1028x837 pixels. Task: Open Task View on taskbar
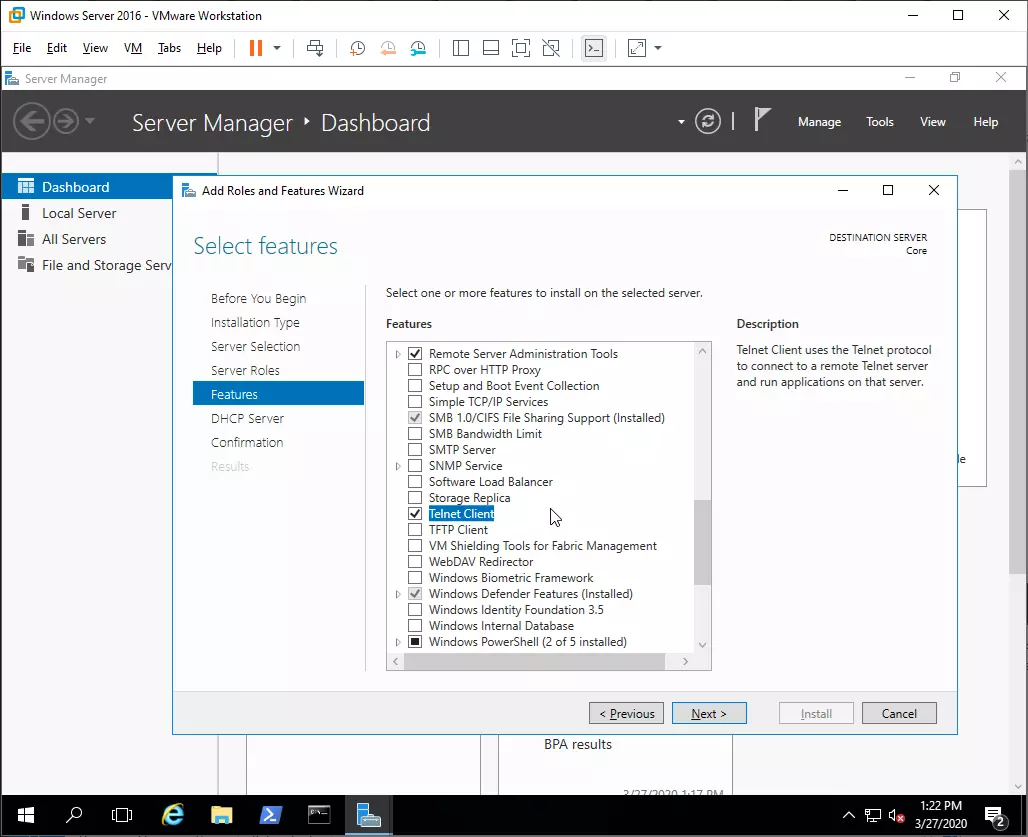[122, 815]
